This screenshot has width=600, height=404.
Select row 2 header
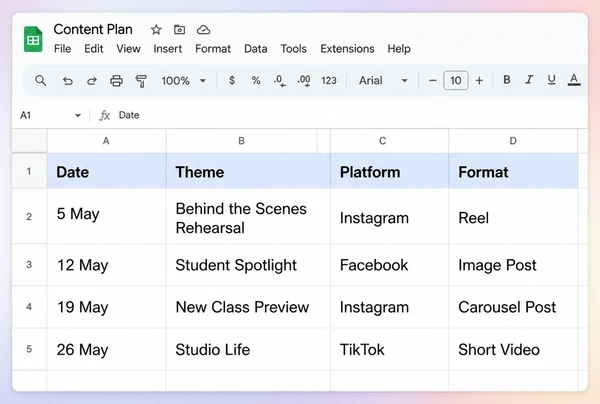click(x=29, y=216)
